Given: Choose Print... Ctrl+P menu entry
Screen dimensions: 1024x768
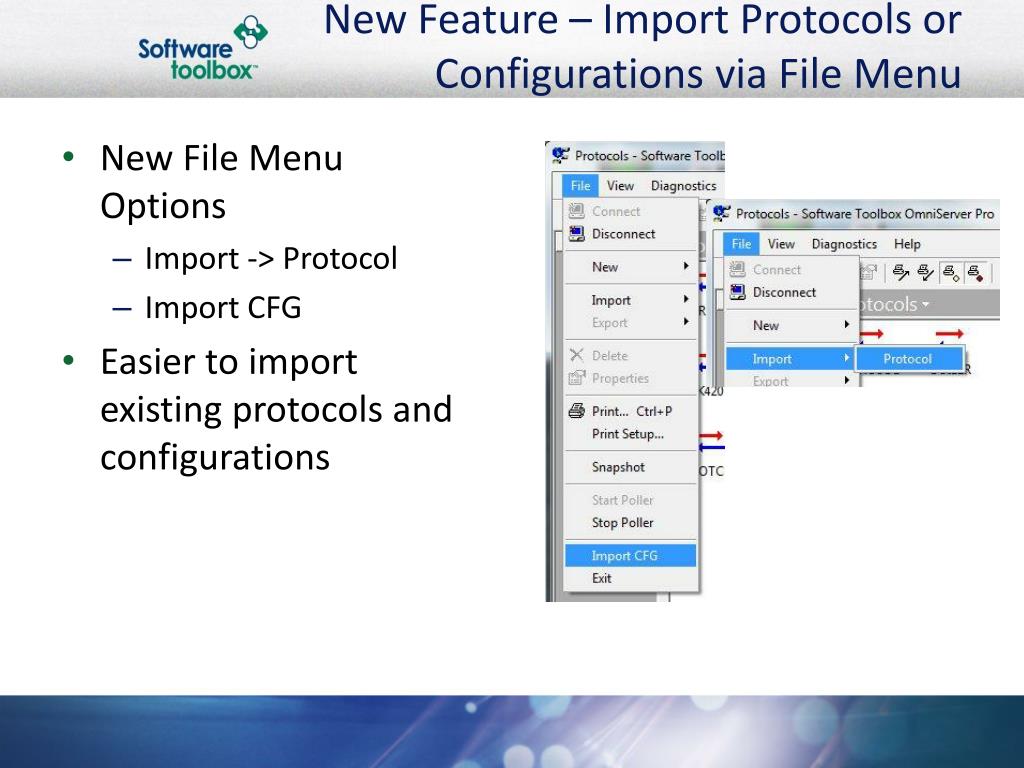Looking at the screenshot, I should [632, 411].
